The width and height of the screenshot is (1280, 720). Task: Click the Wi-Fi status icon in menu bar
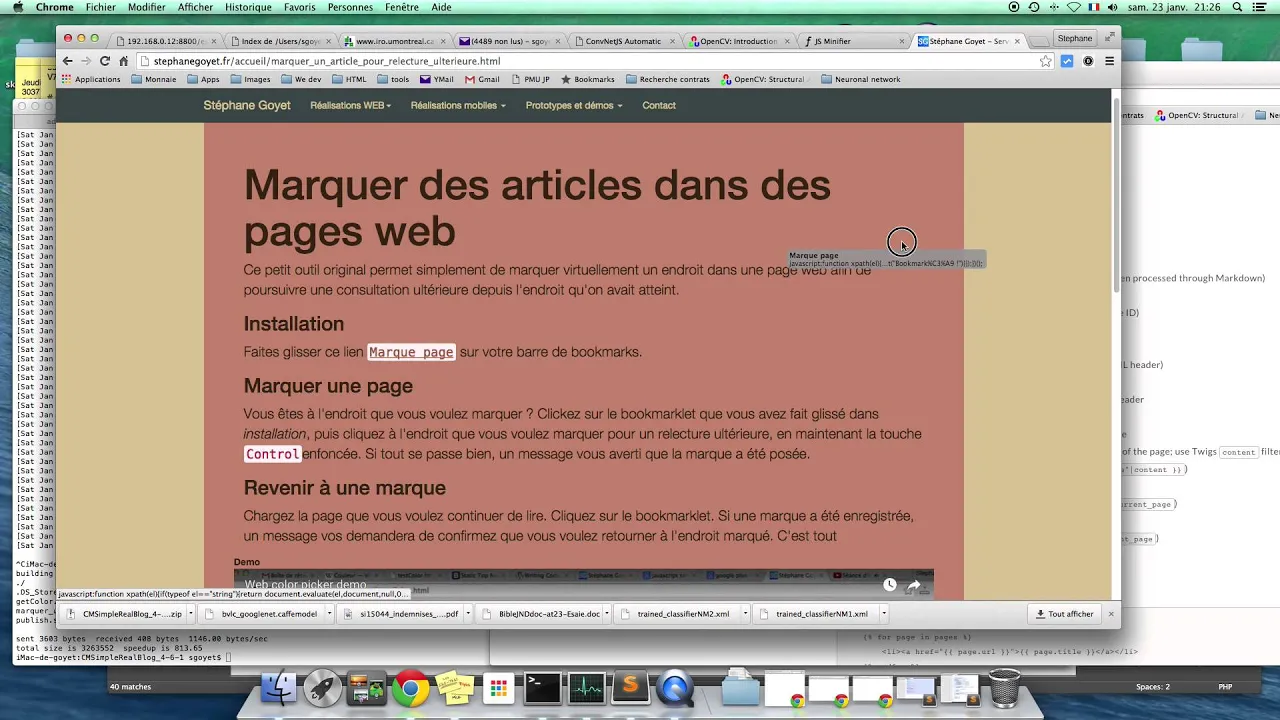tap(1074, 7)
